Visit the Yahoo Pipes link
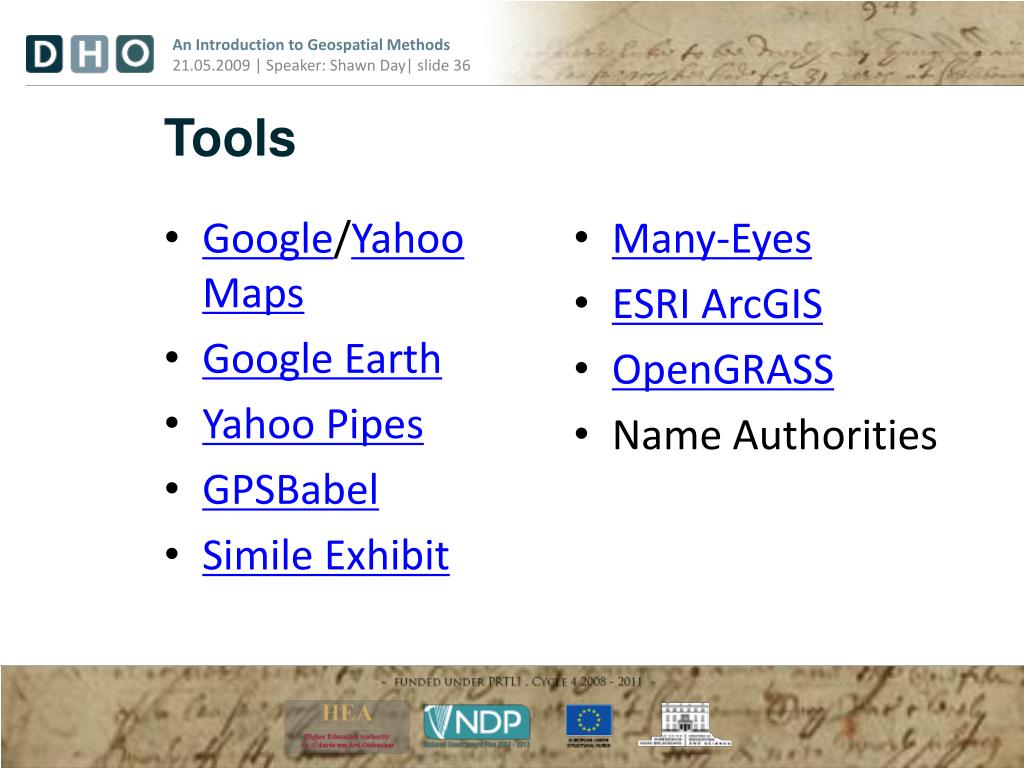The width and height of the screenshot is (1024, 768). 313,425
